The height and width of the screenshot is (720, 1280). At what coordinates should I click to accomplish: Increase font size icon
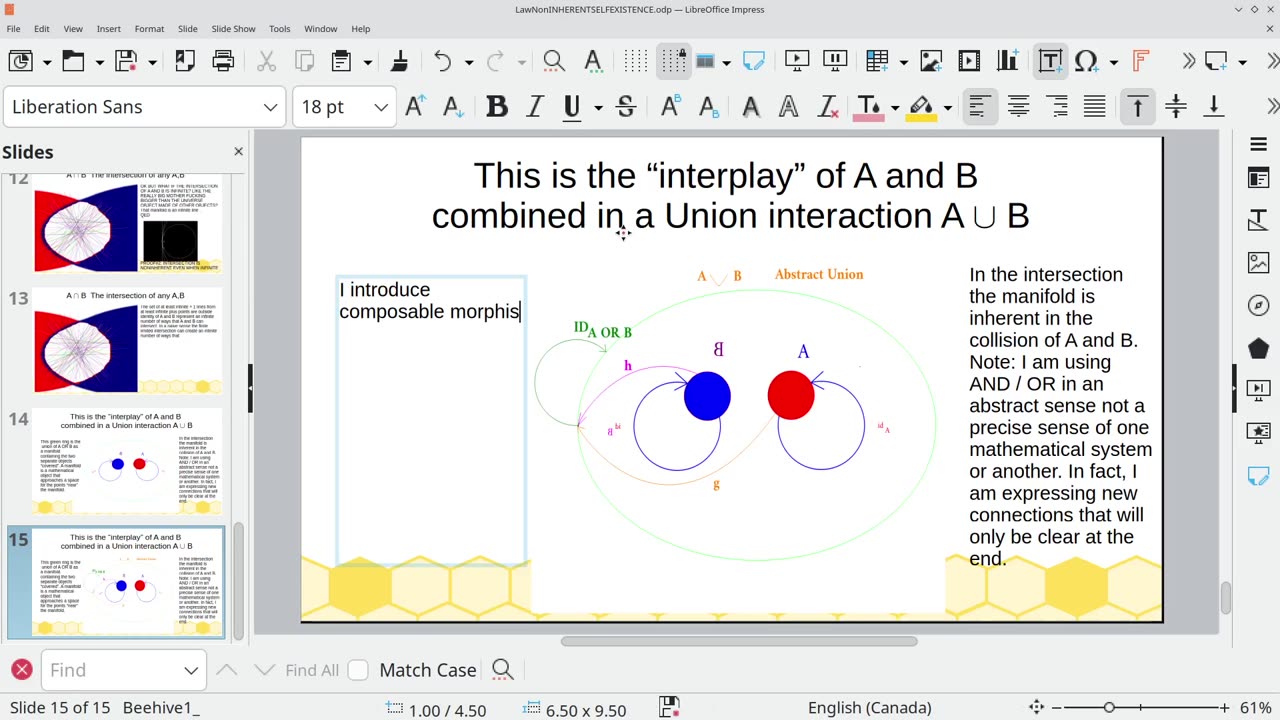click(x=415, y=106)
